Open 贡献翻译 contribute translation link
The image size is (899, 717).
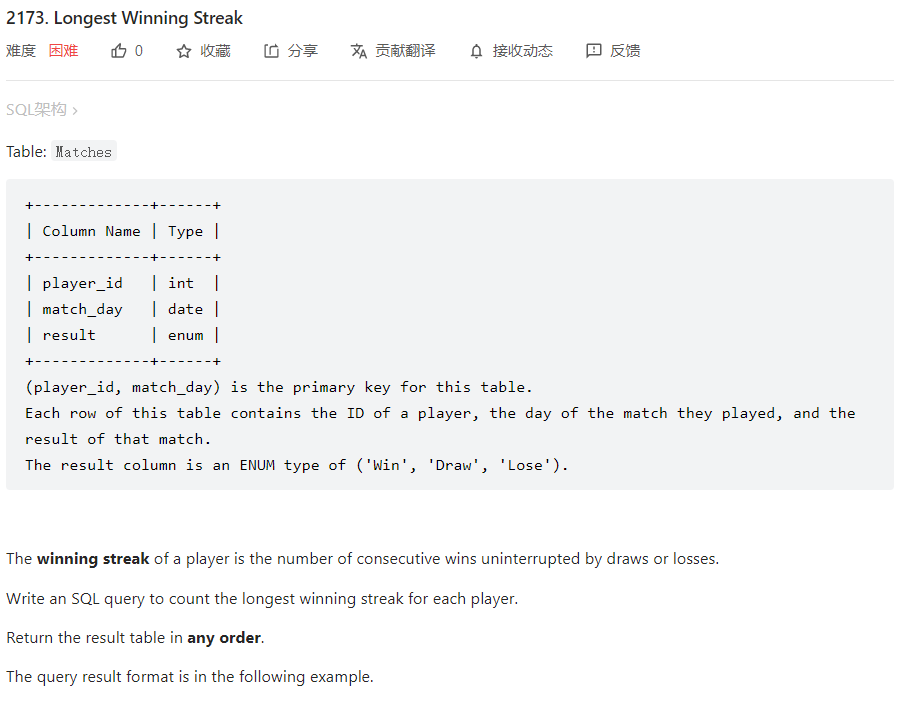pos(405,51)
